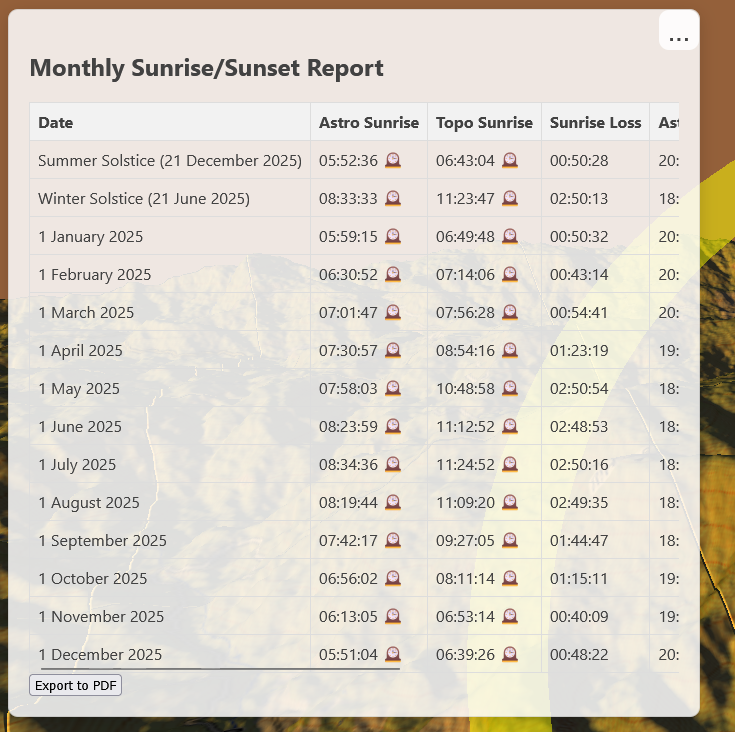The image size is (735, 732).
Task: Click the Astro Sunrise column header
Action: click(x=369, y=122)
